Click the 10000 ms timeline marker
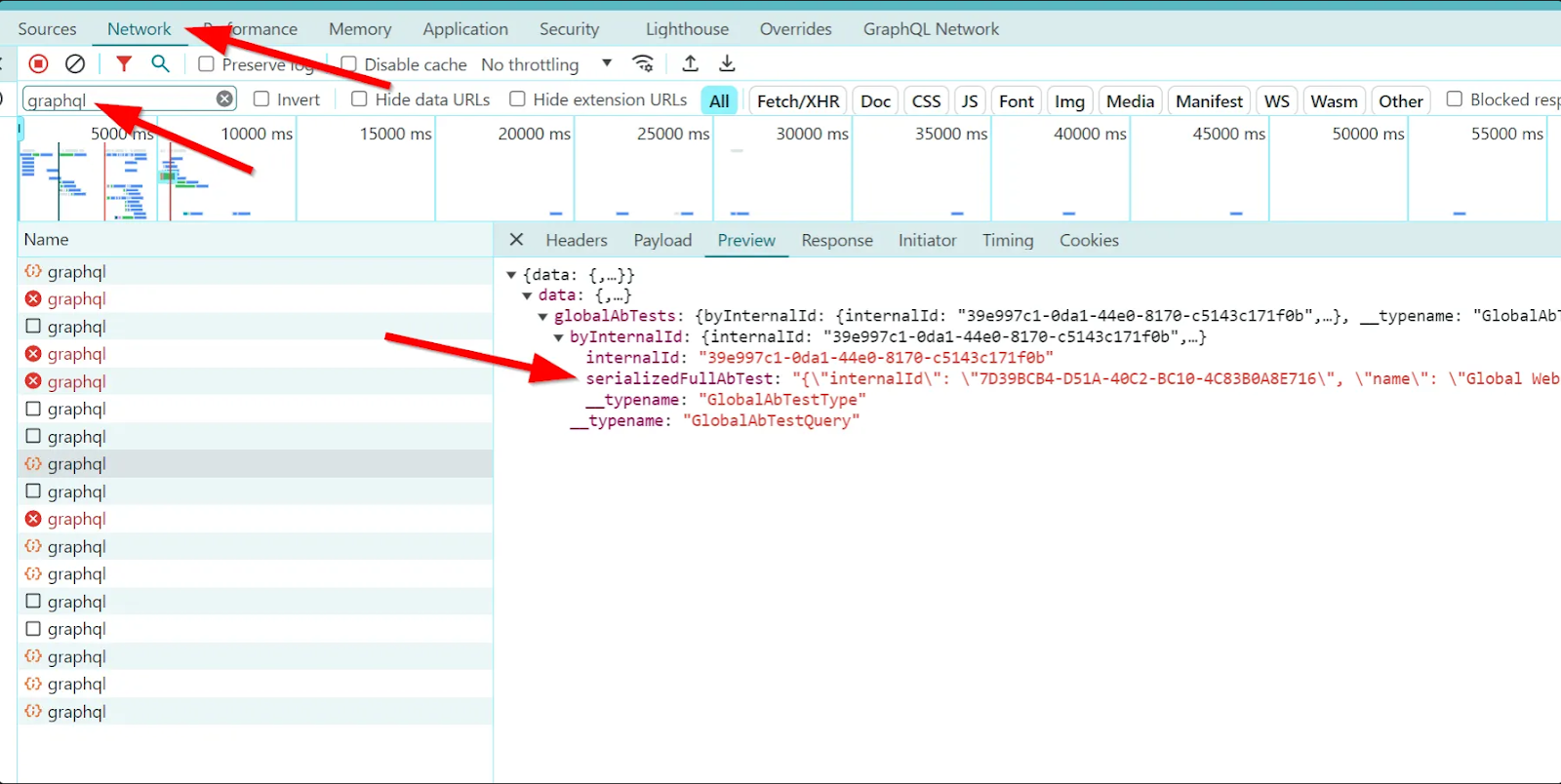Screen dimensions: 1561x784 click(257, 134)
